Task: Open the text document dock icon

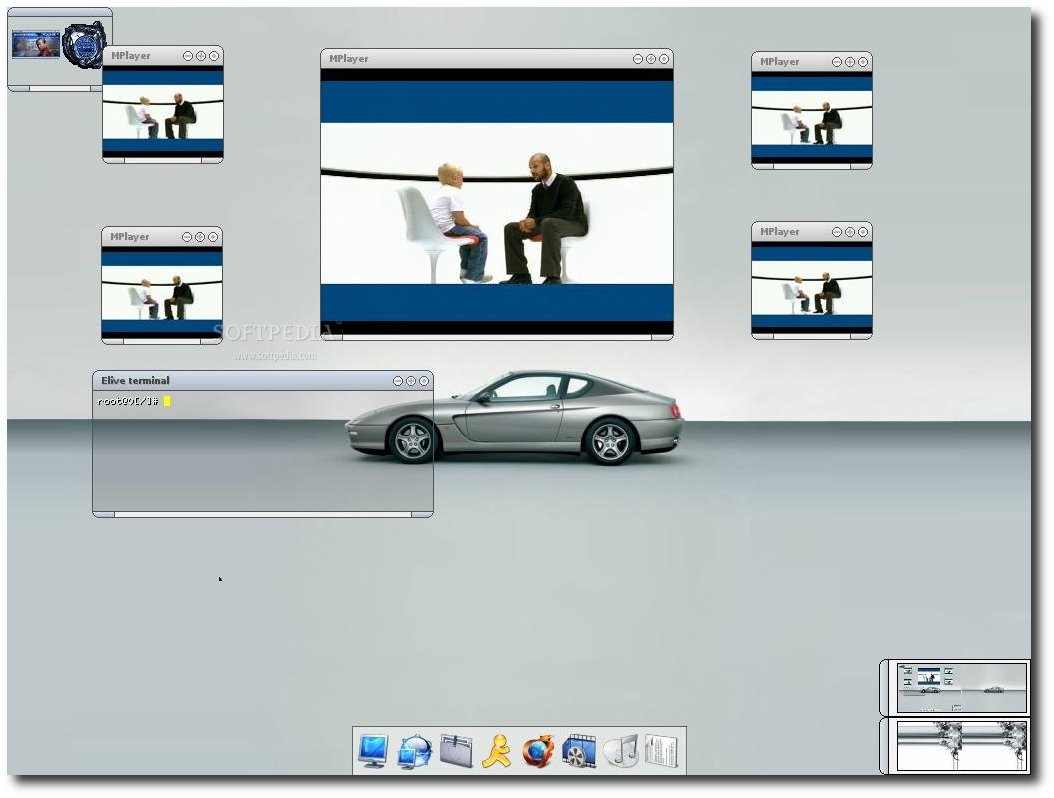Action: tap(662, 751)
